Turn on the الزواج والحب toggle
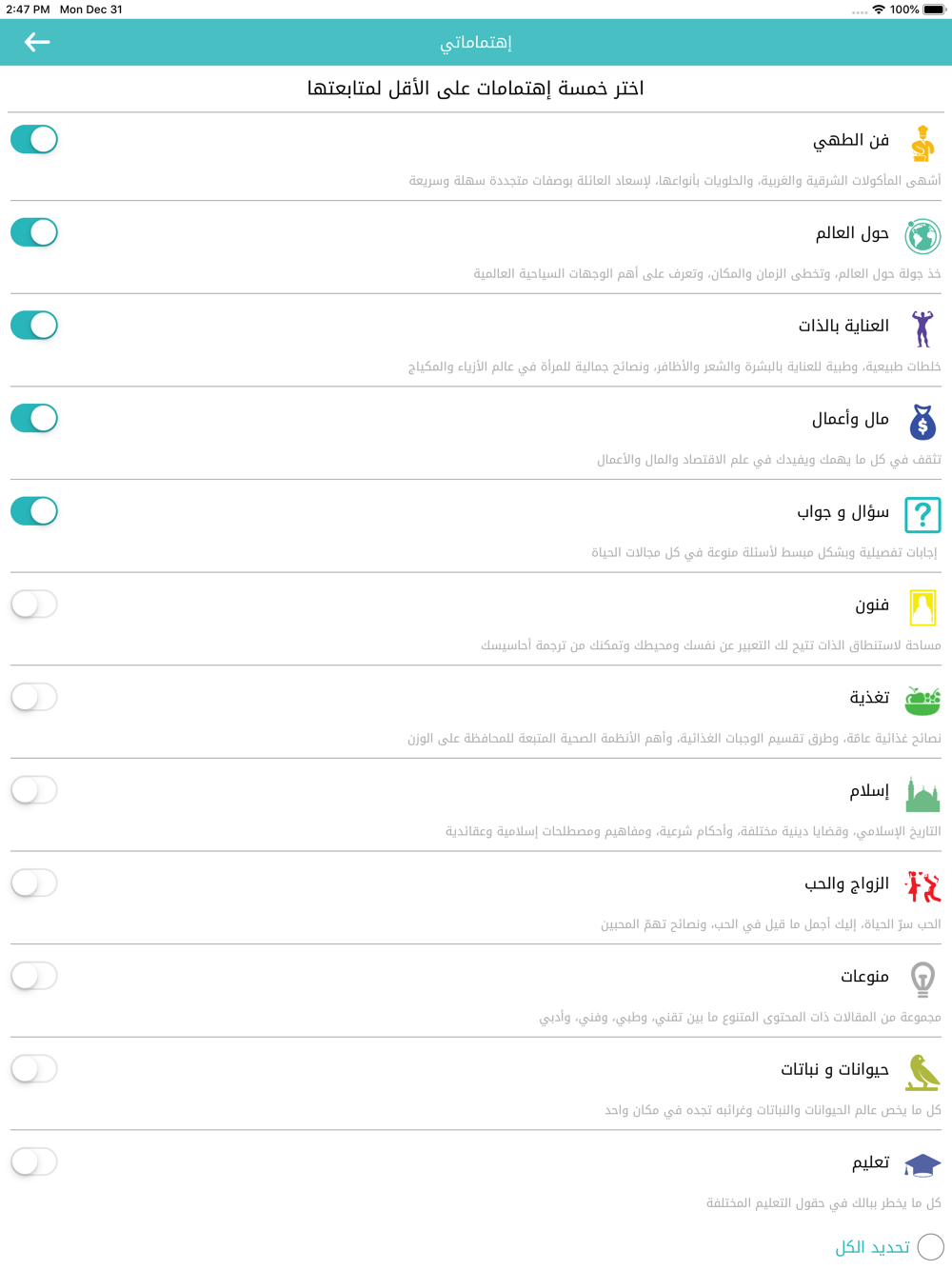The height and width of the screenshot is (1270, 952). point(34,883)
